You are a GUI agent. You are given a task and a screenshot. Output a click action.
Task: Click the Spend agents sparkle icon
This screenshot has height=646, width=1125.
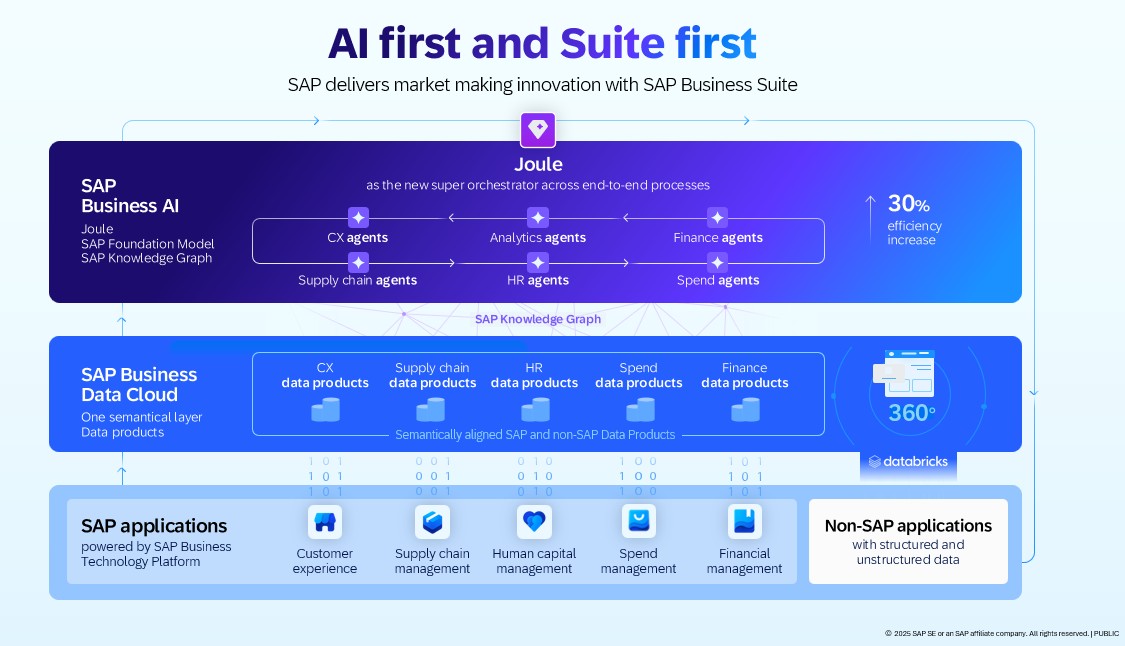[717, 262]
